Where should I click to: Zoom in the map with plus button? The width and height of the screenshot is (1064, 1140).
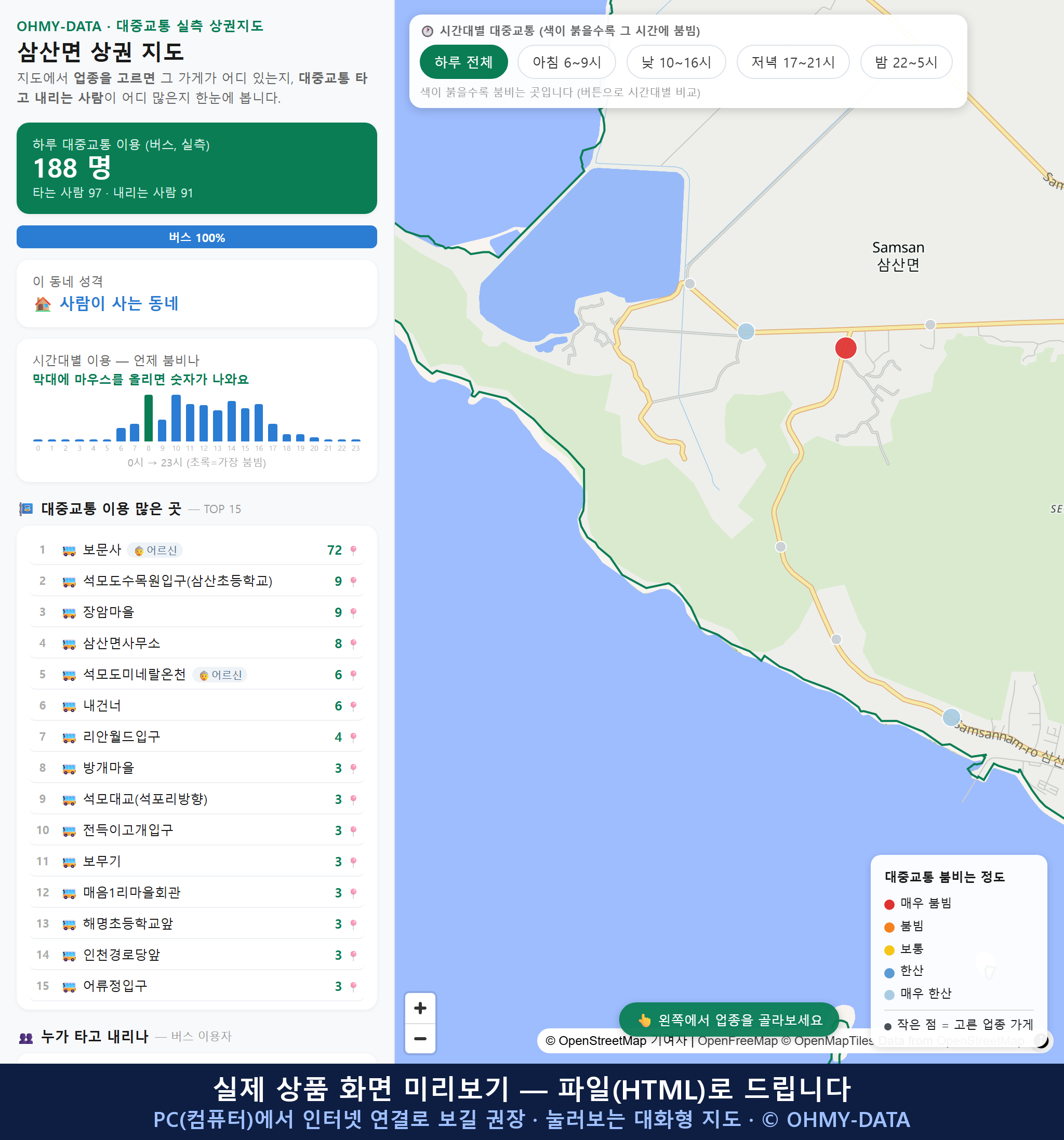coord(420,1008)
